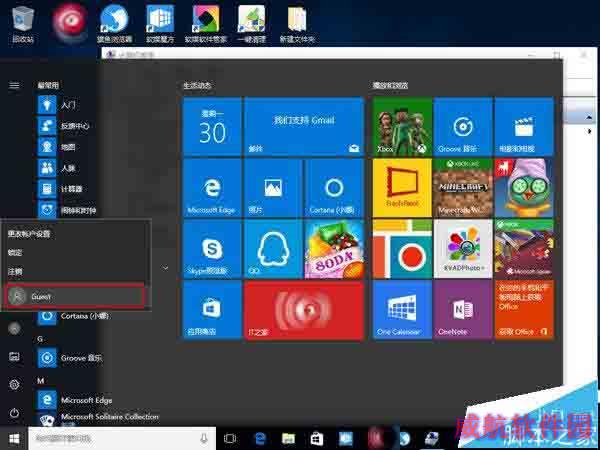Open Edge from the taskbar
This screenshot has width=600, height=450.
[x=260, y=439]
